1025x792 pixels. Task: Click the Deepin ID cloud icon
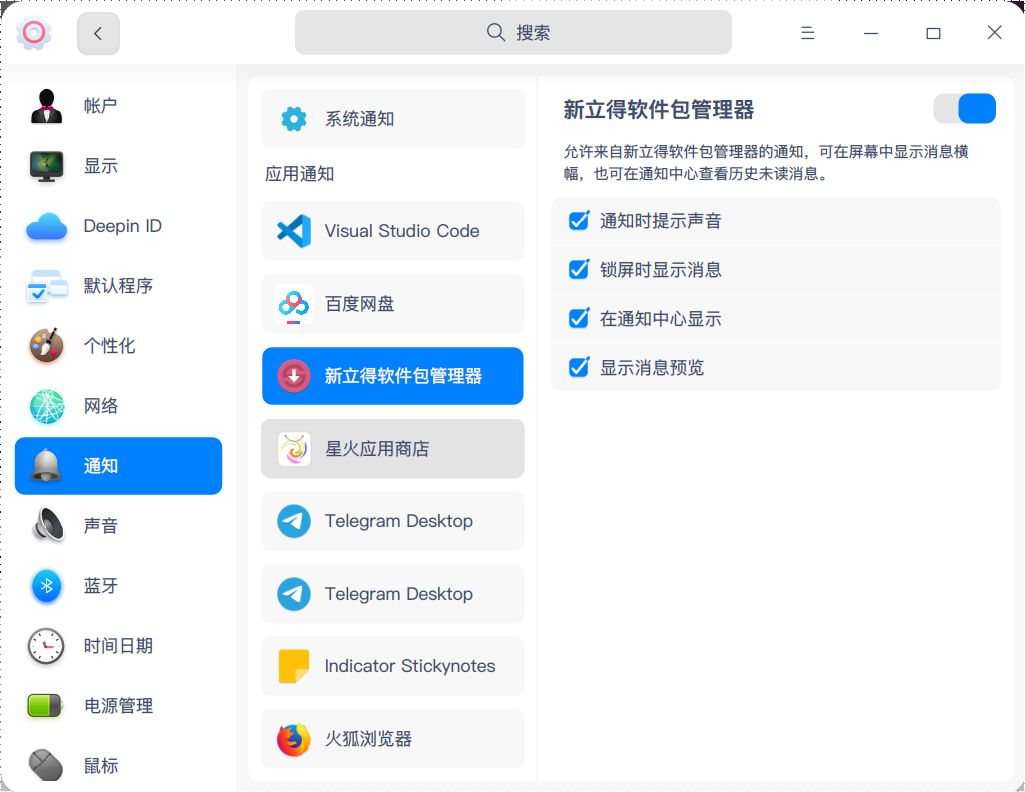click(46, 226)
